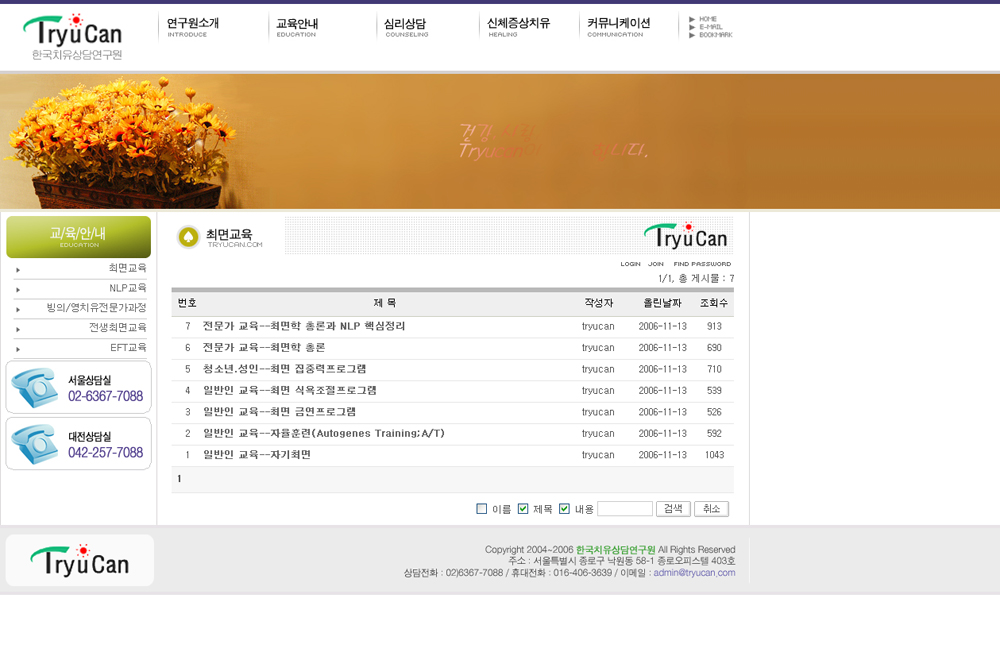The height and width of the screenshot is (656, 1000).
Task: Expand the 최면교육 sidebar item
Action: pyautogui.click(x=127, y=268)
